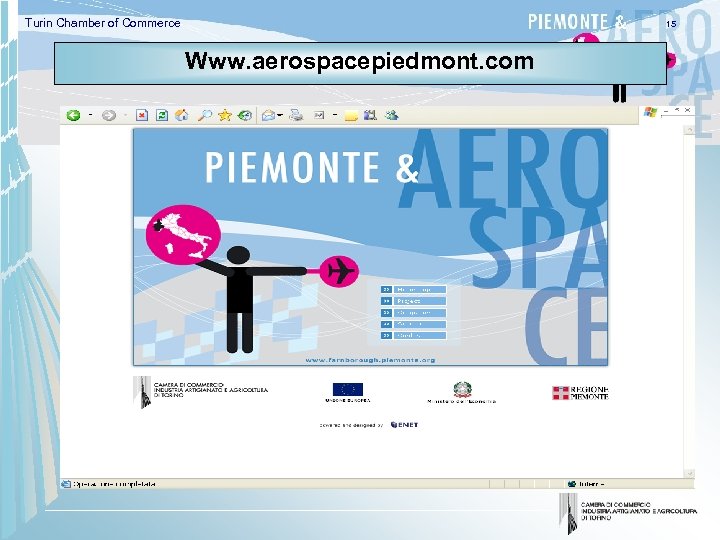Click the Print printer icon

pyautogui.click(x=297, y=115)
